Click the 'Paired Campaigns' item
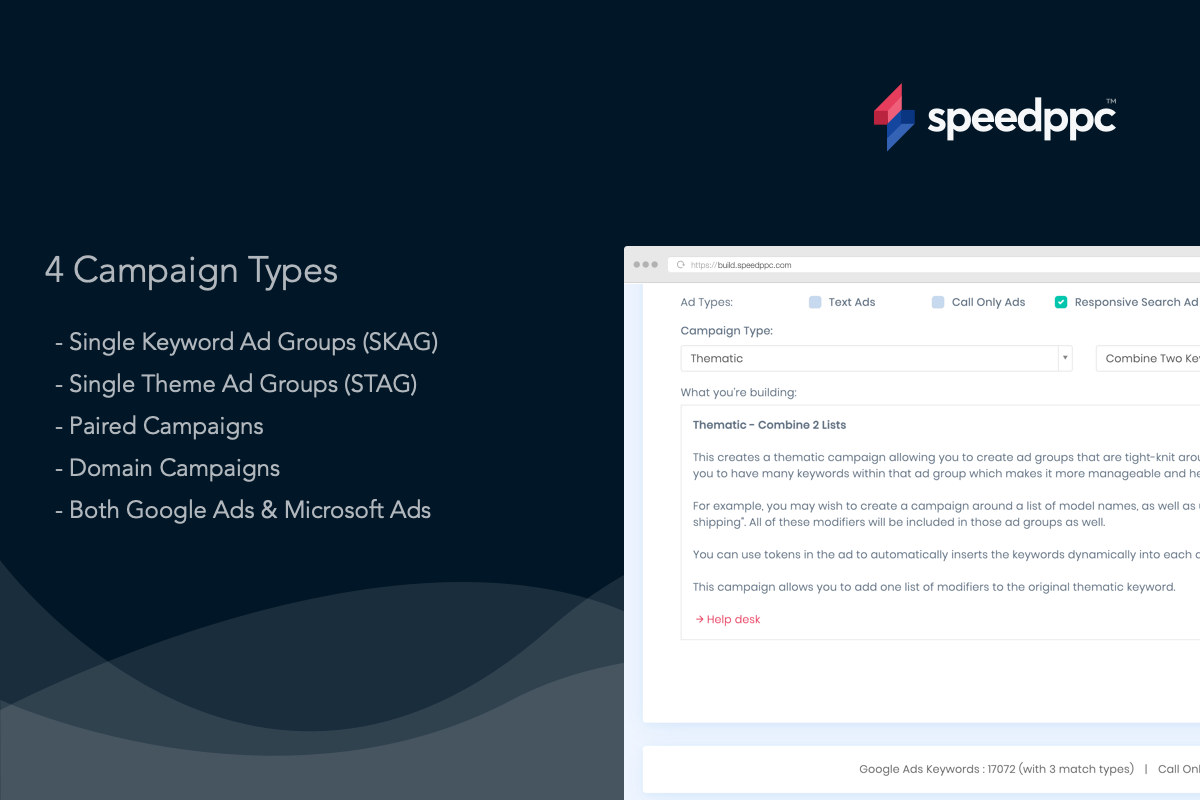This screenshot has width=1200, height=800. tap(159, 426)
